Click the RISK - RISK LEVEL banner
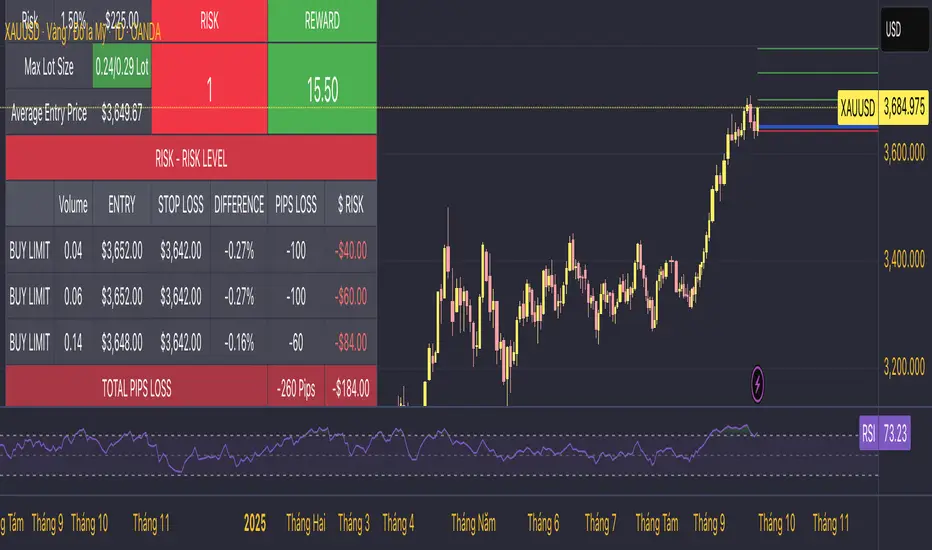 [x=191, y=158]
